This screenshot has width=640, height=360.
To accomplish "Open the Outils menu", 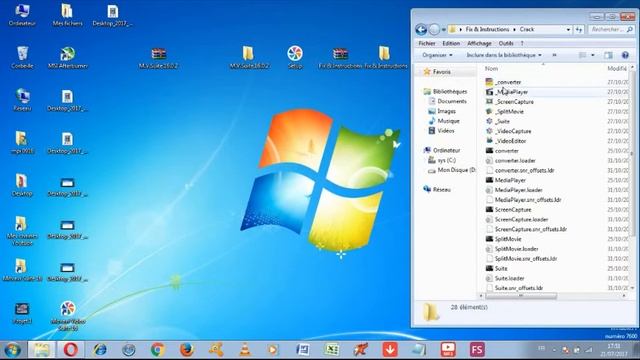I will point(506,43).
